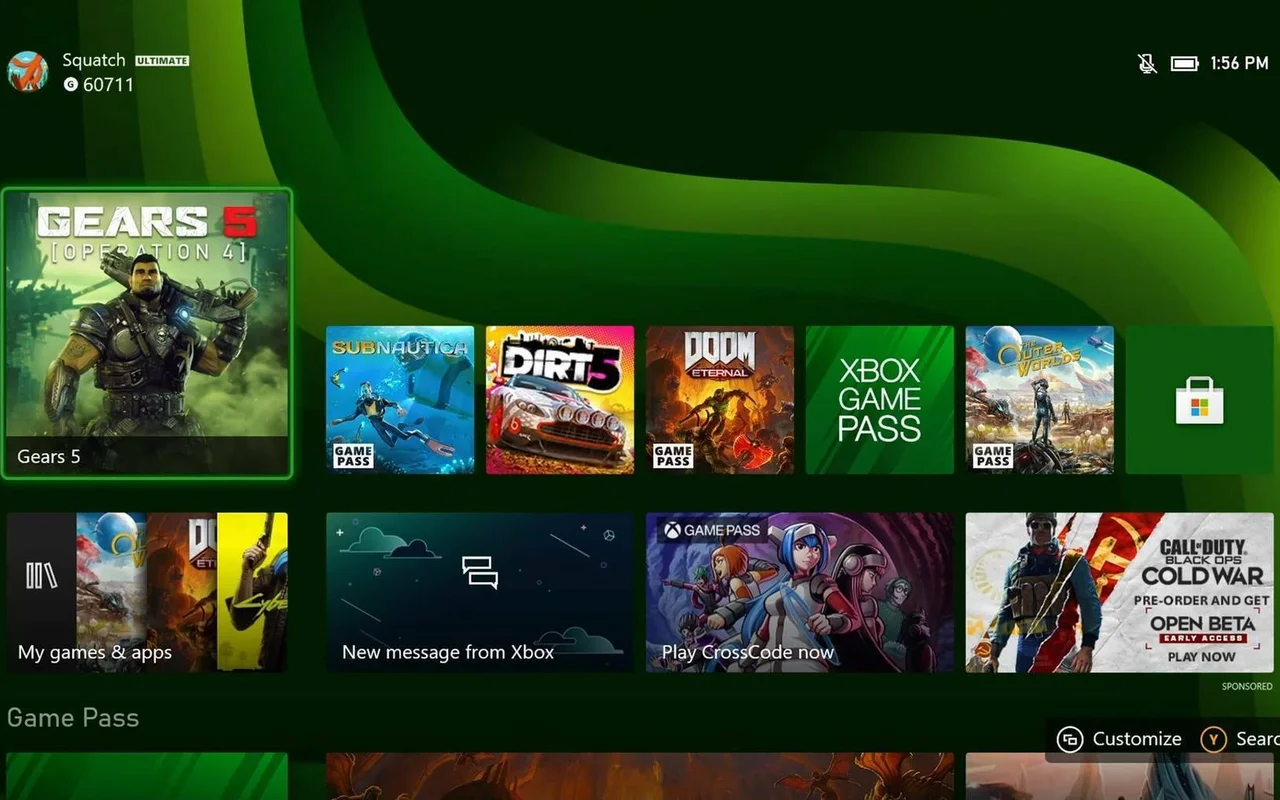The image size is (1280, 800).
Task: Launch the Gears 5 featured tile
Action: coord(147,333)
